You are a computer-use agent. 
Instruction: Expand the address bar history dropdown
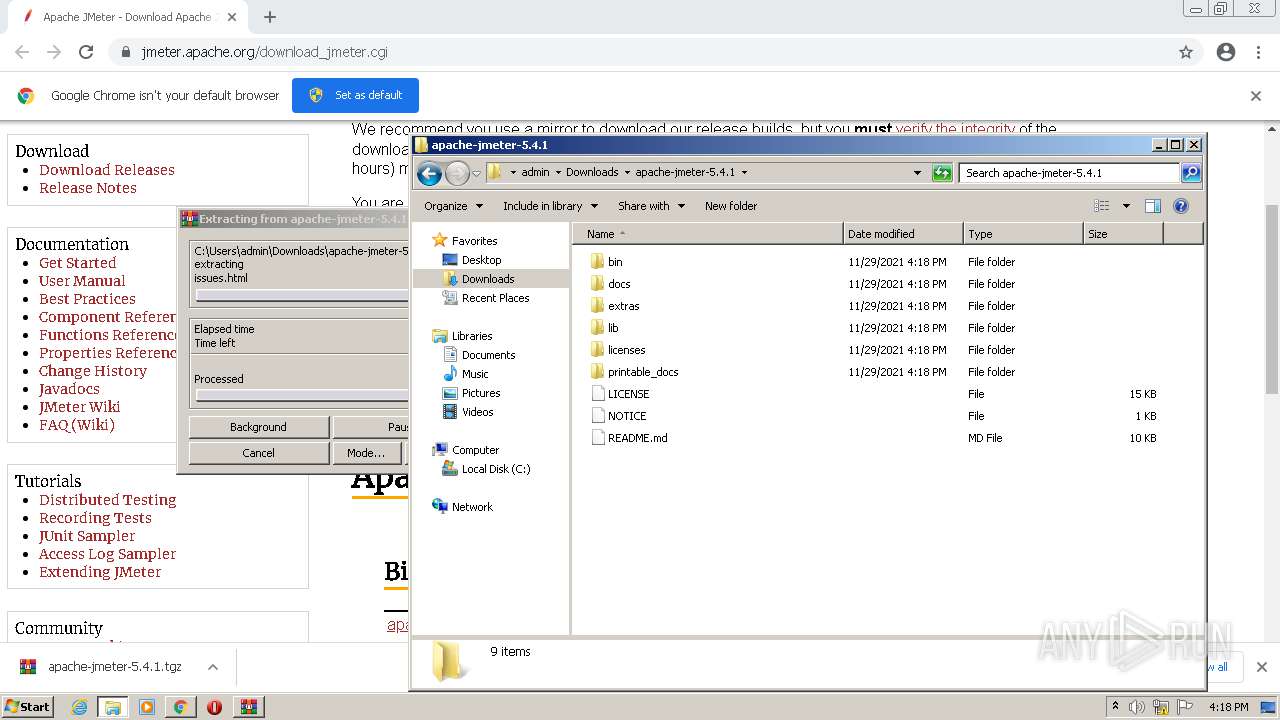[917, 173]
